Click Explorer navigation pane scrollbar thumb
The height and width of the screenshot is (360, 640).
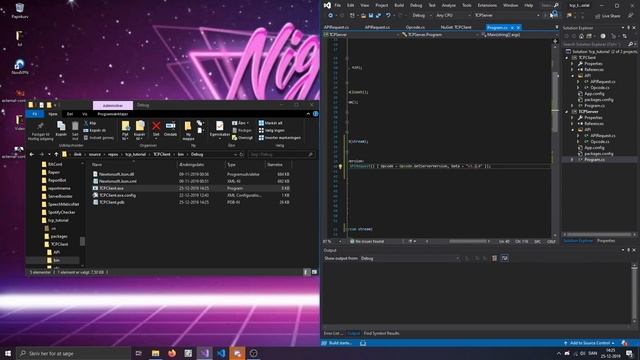point(82,242)
